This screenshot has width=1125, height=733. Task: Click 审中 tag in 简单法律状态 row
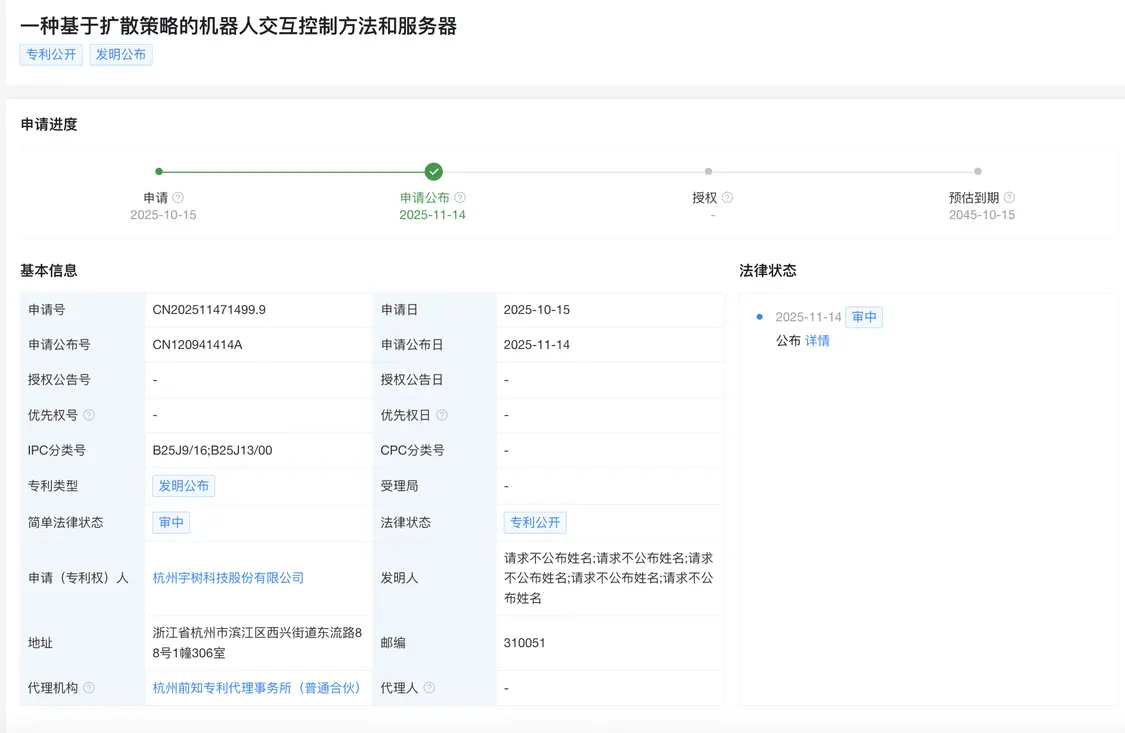pyautogui.click(x=171, y=522)
